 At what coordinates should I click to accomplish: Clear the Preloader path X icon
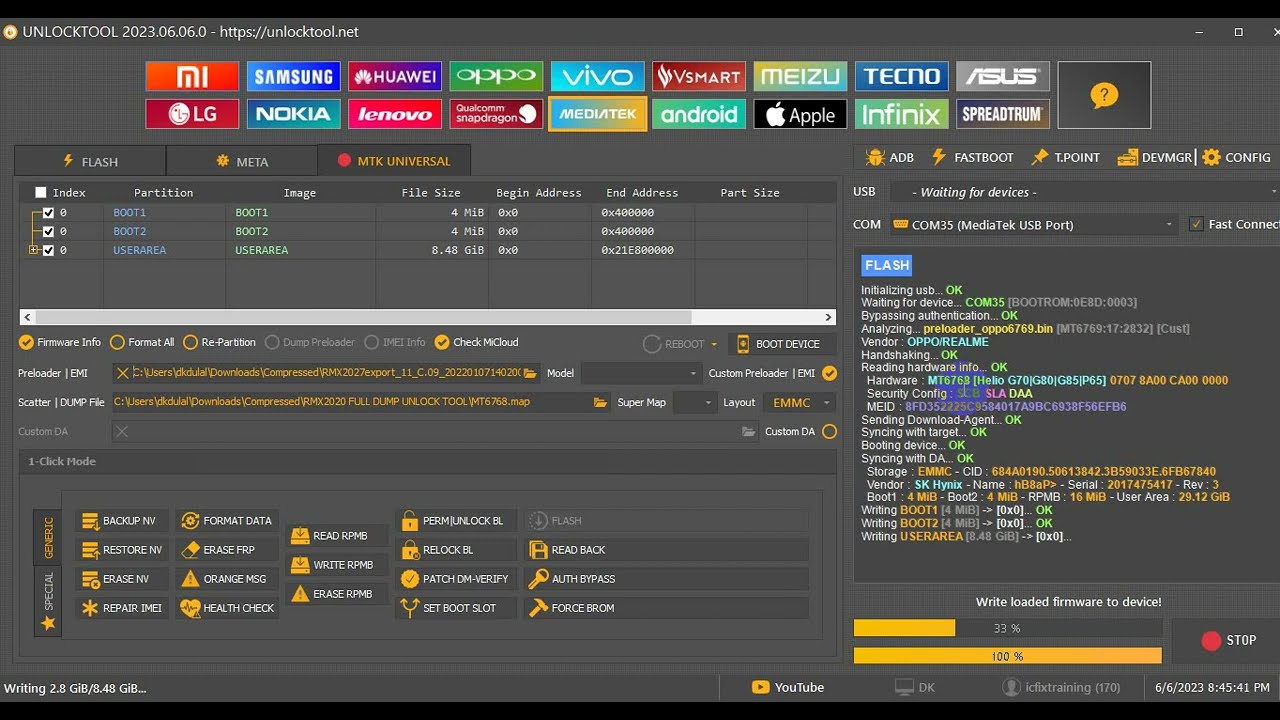pyautogui.click(x=122, y=373)
